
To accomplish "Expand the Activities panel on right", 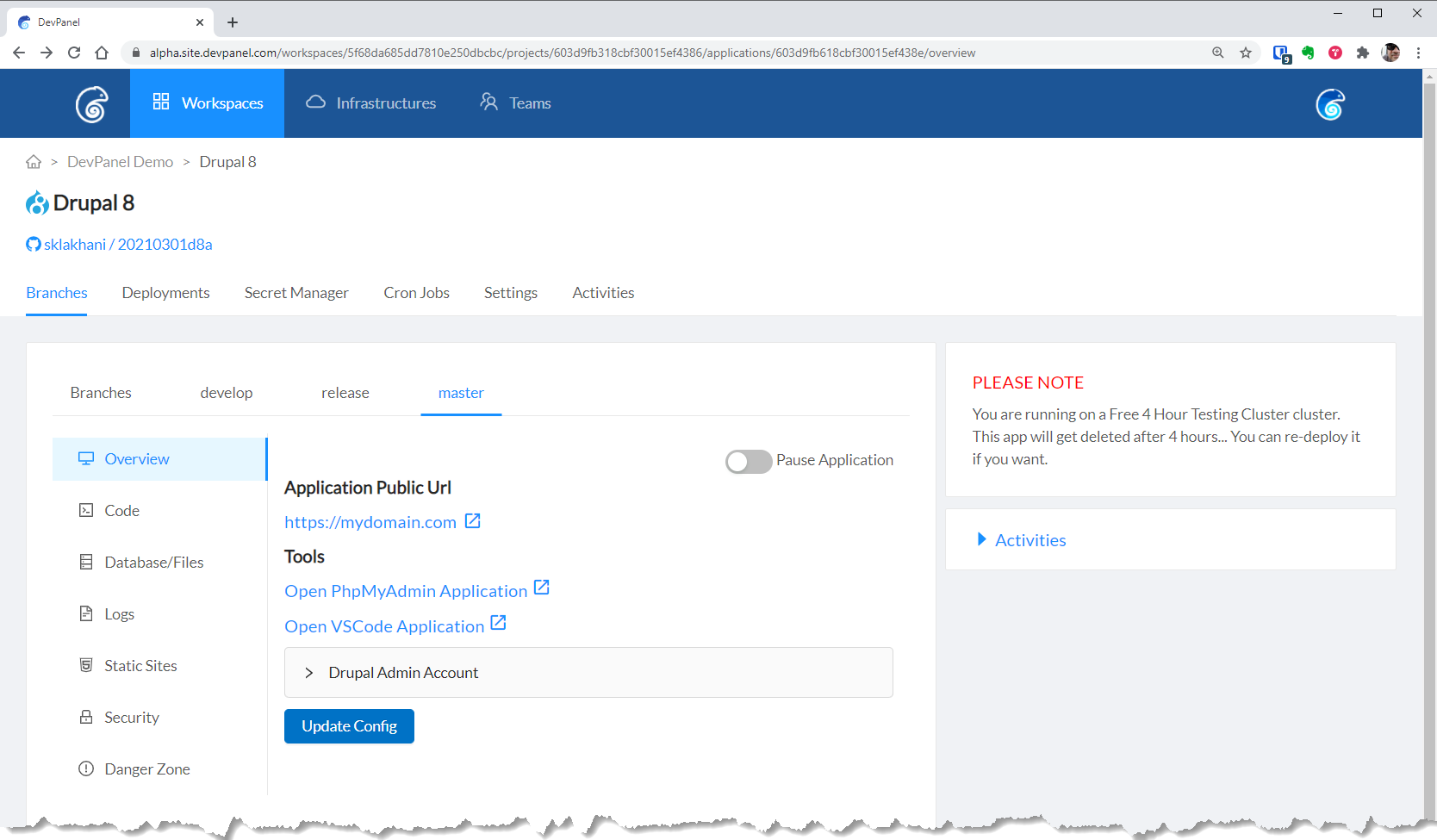I will pyautogui.click(x=1030, y=540).
